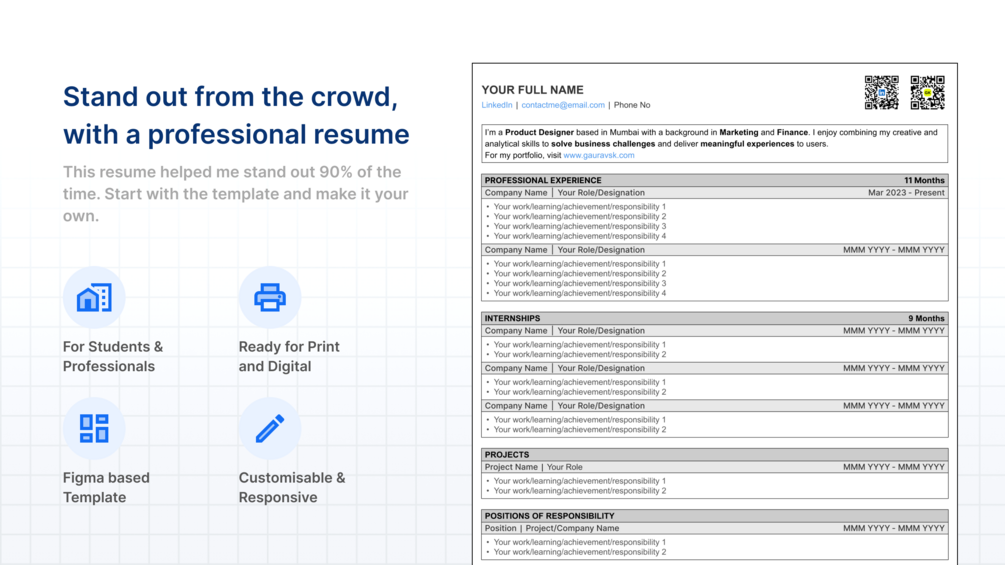Click the dashboard icon for Figma based Template
Screen dimensions: 1005x565
pyautogui.click(x=94, y=429)
